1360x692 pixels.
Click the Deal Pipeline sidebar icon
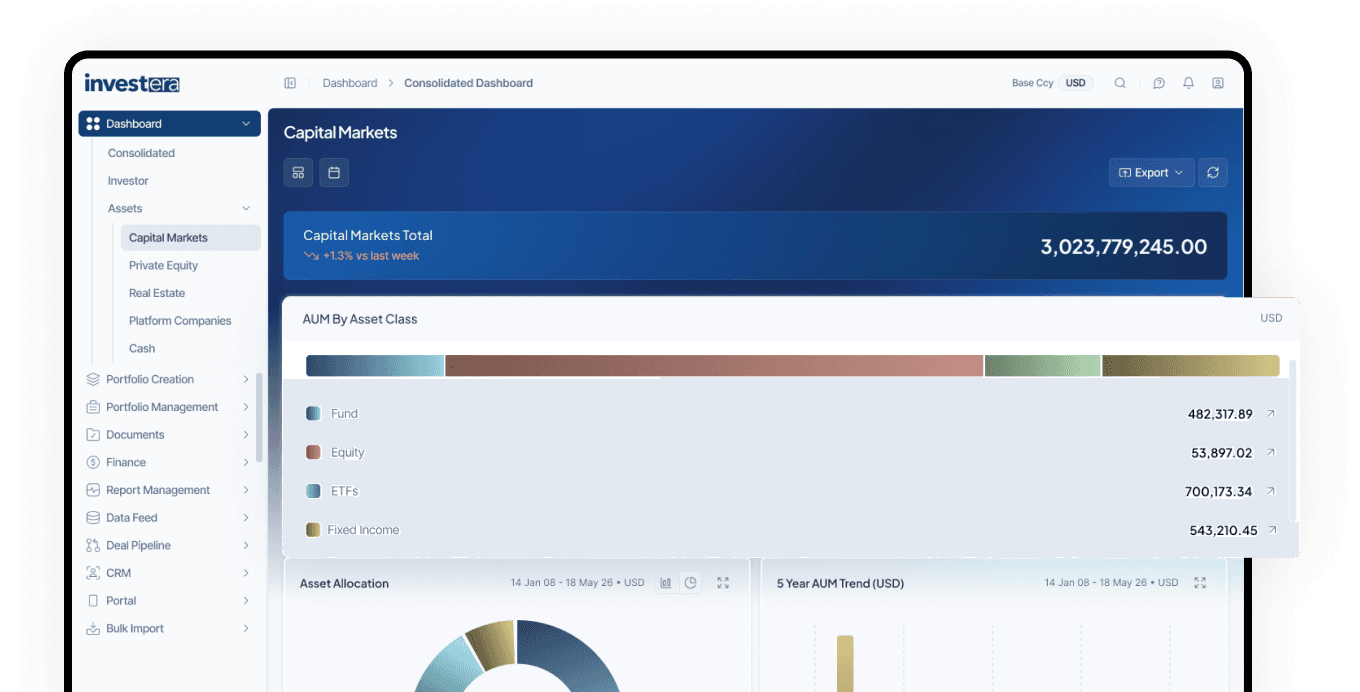coord(93,545)
